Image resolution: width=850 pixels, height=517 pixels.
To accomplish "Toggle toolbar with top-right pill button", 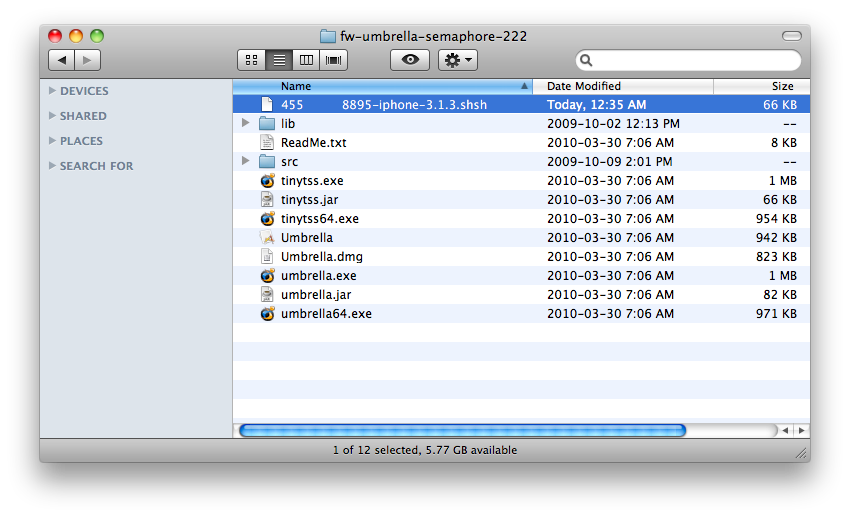I will [791, 36].
